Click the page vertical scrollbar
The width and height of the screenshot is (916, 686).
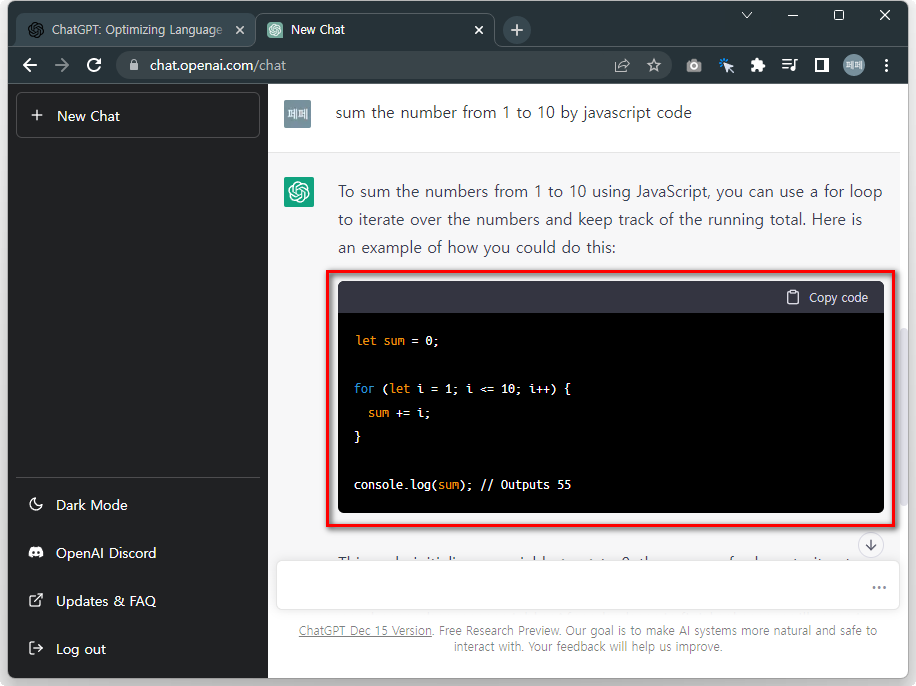904,416
